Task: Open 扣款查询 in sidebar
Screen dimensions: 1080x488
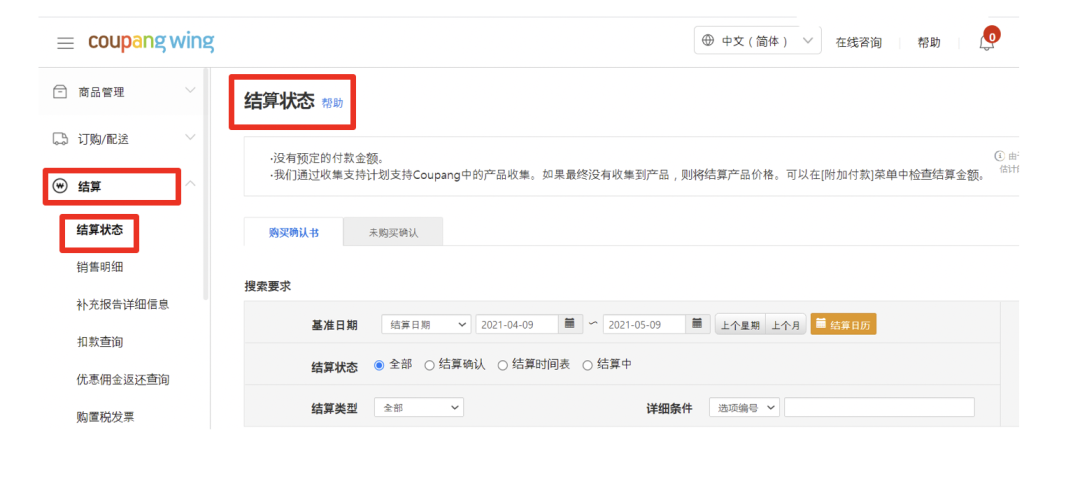Action: [x=100, y=342]
